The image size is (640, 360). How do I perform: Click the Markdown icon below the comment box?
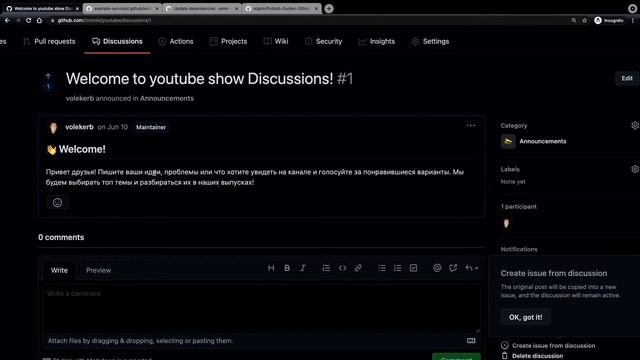coord(471,340)
